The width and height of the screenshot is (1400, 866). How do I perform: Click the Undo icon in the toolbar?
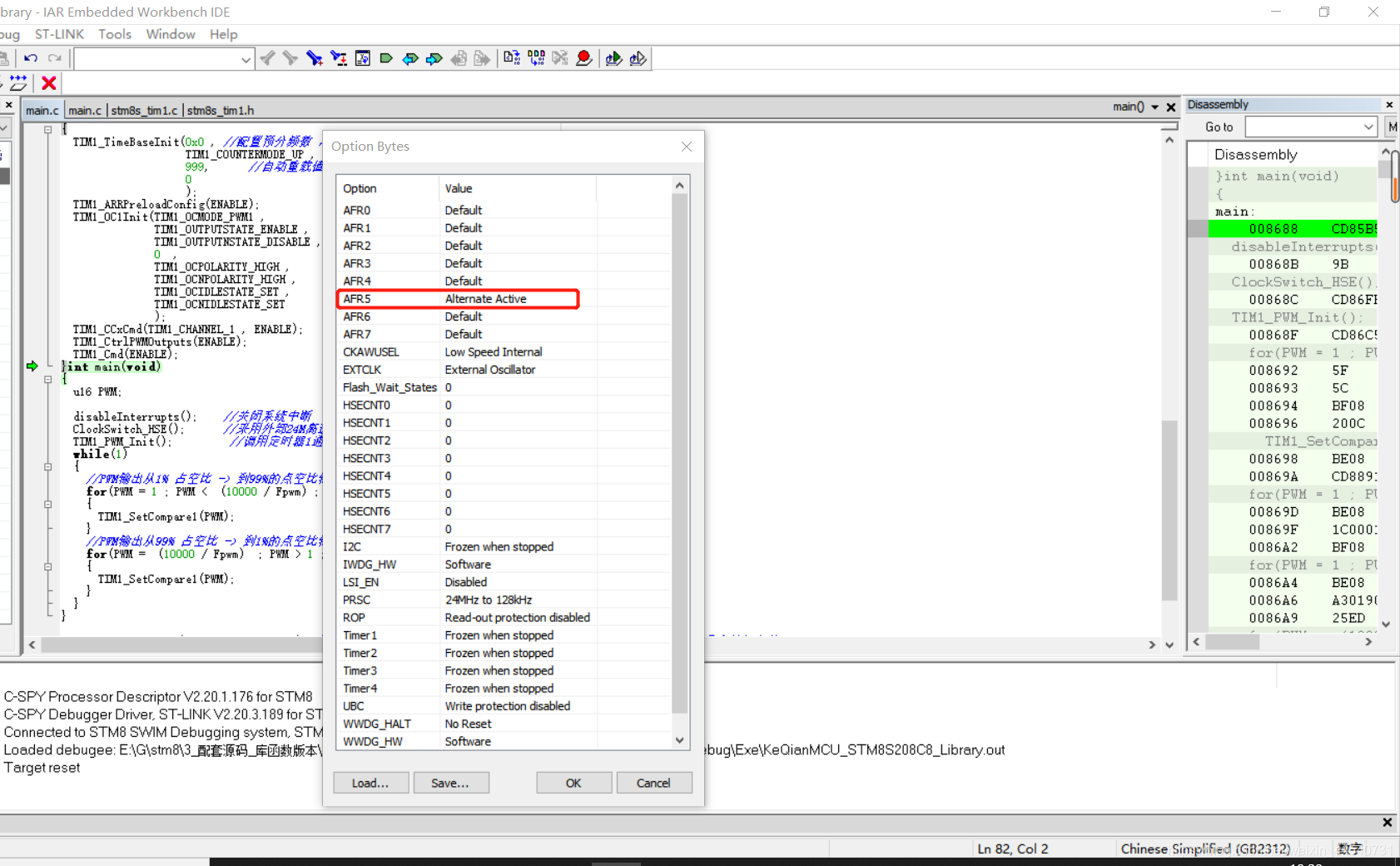pos(31,57)
